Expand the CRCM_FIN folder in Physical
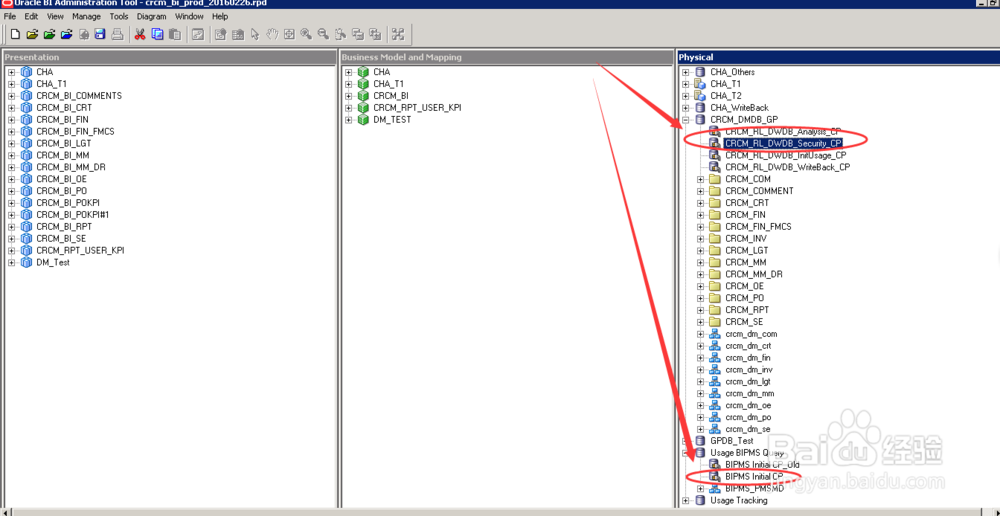 pyautogui.click(x=700, y=215)
